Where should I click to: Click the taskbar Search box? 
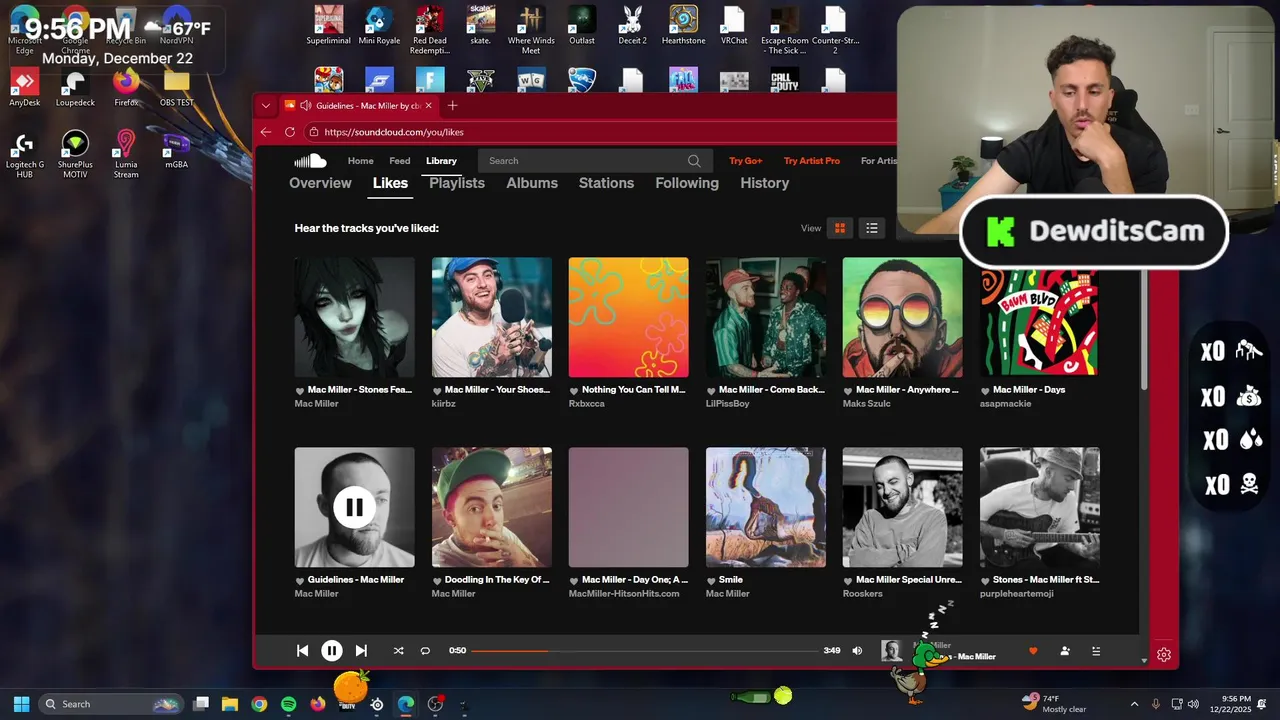[112, 704]
